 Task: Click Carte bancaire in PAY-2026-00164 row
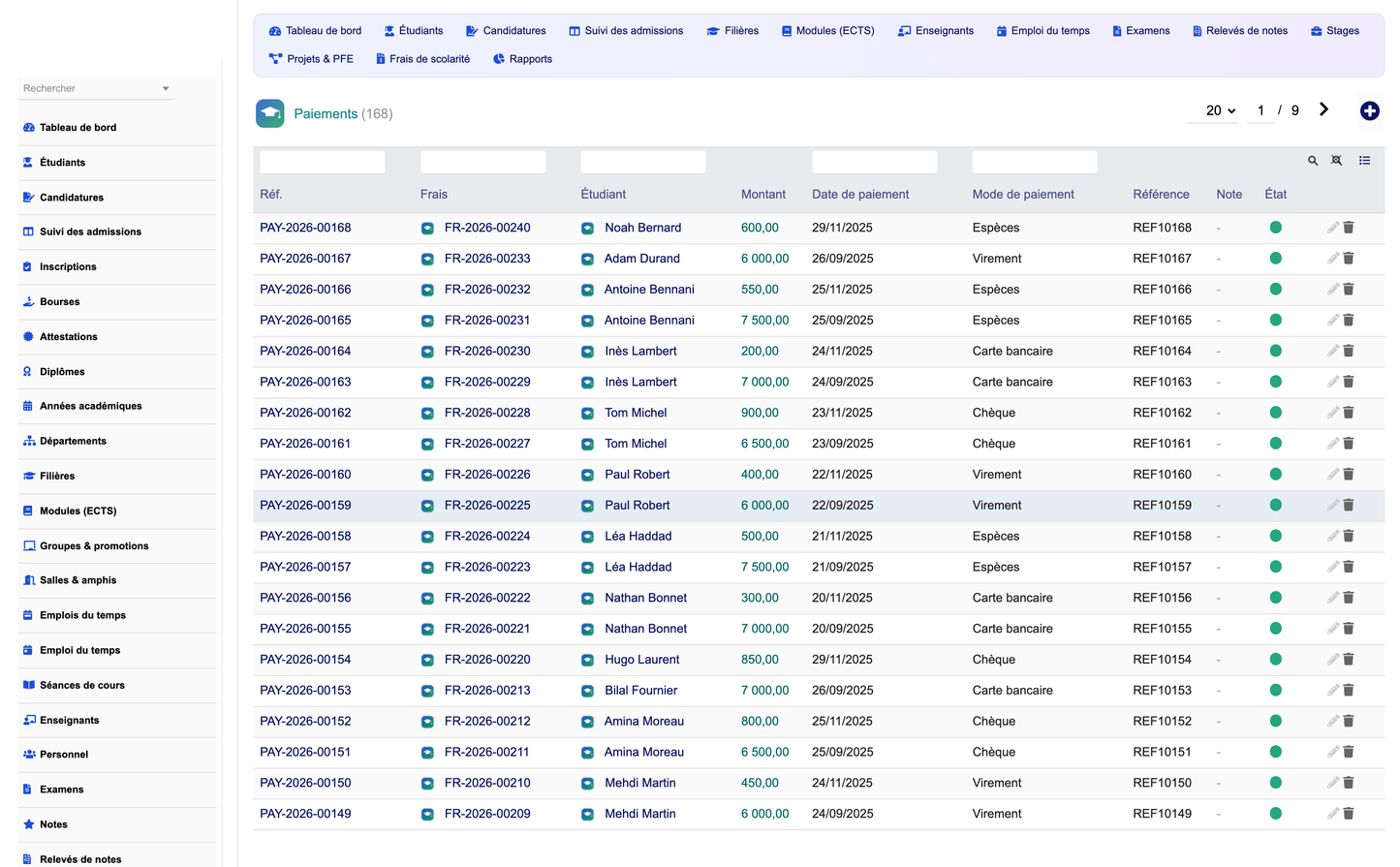click(x=1012, y=352)
